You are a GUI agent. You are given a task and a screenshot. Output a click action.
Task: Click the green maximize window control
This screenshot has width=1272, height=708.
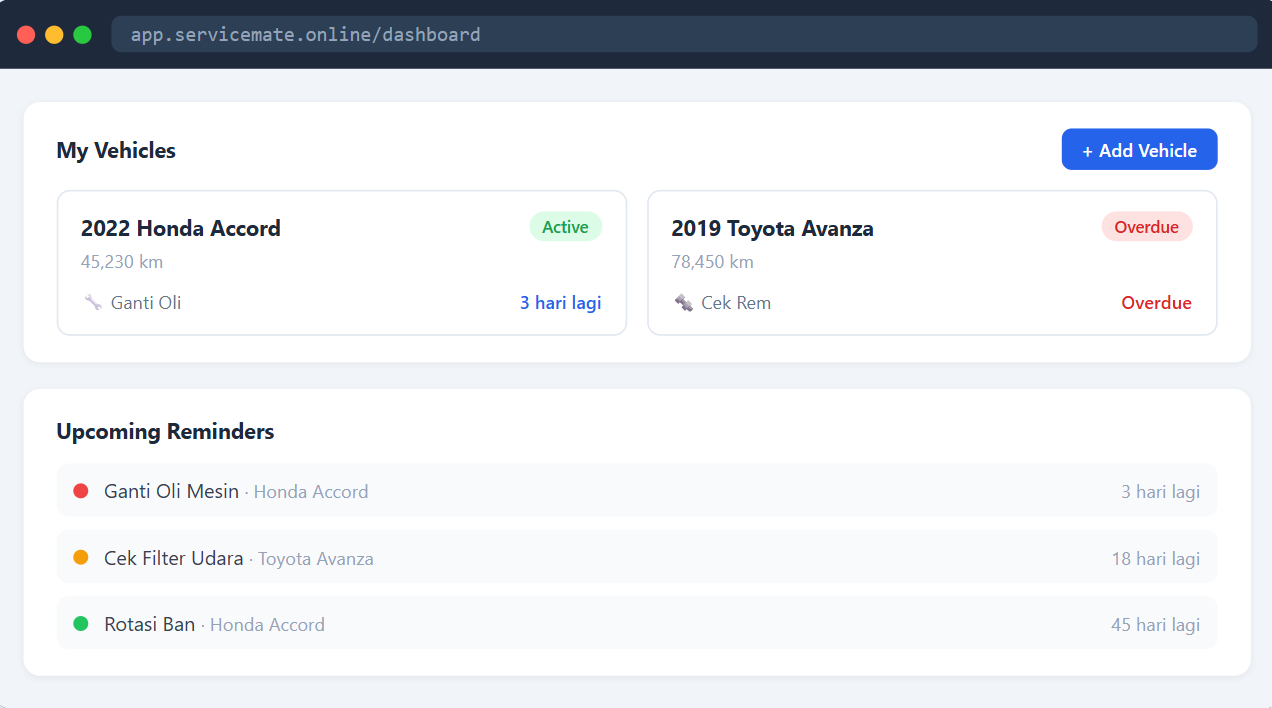(82, 35)
